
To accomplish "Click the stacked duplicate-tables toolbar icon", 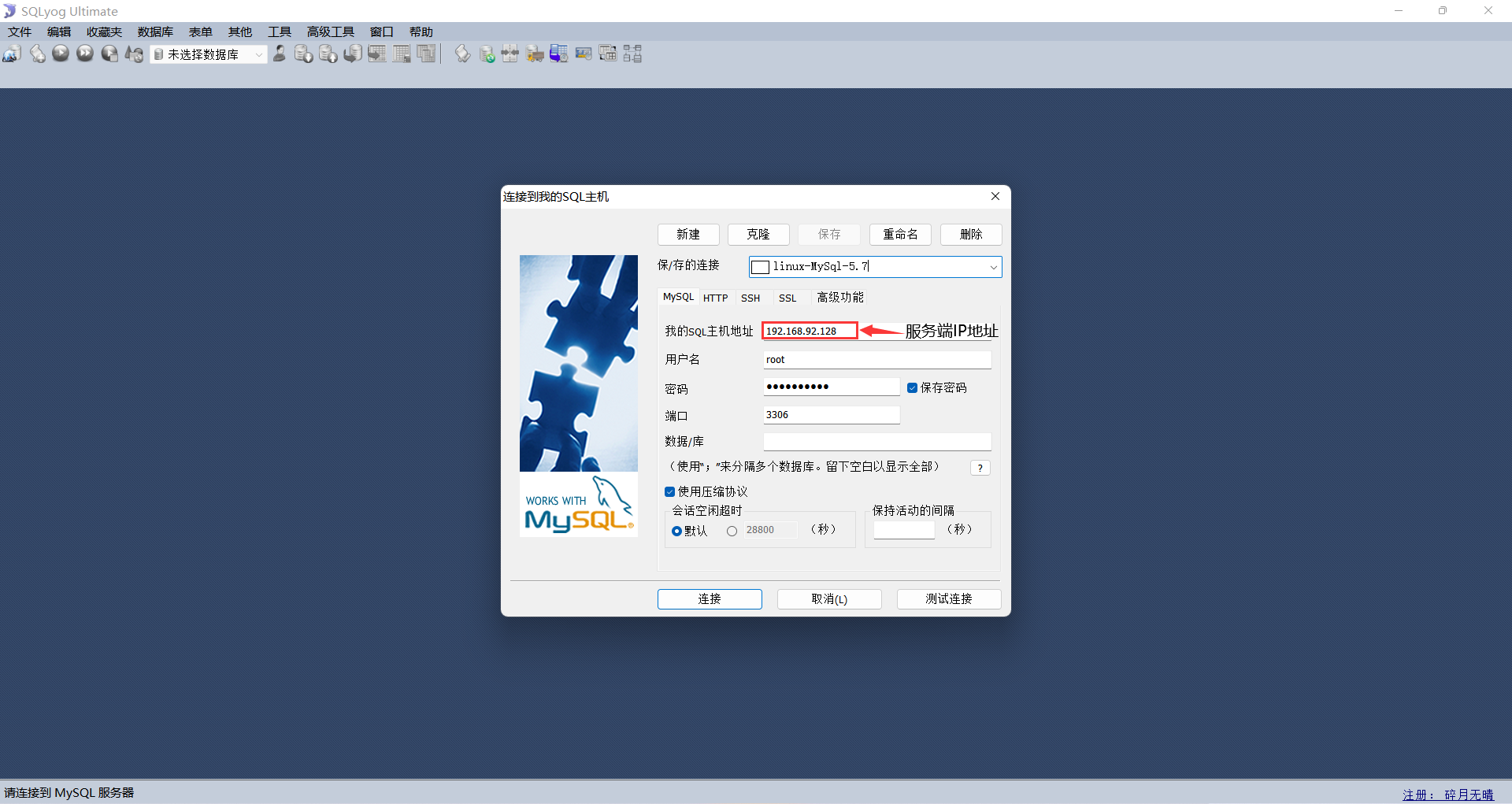I will pos(426,54).
